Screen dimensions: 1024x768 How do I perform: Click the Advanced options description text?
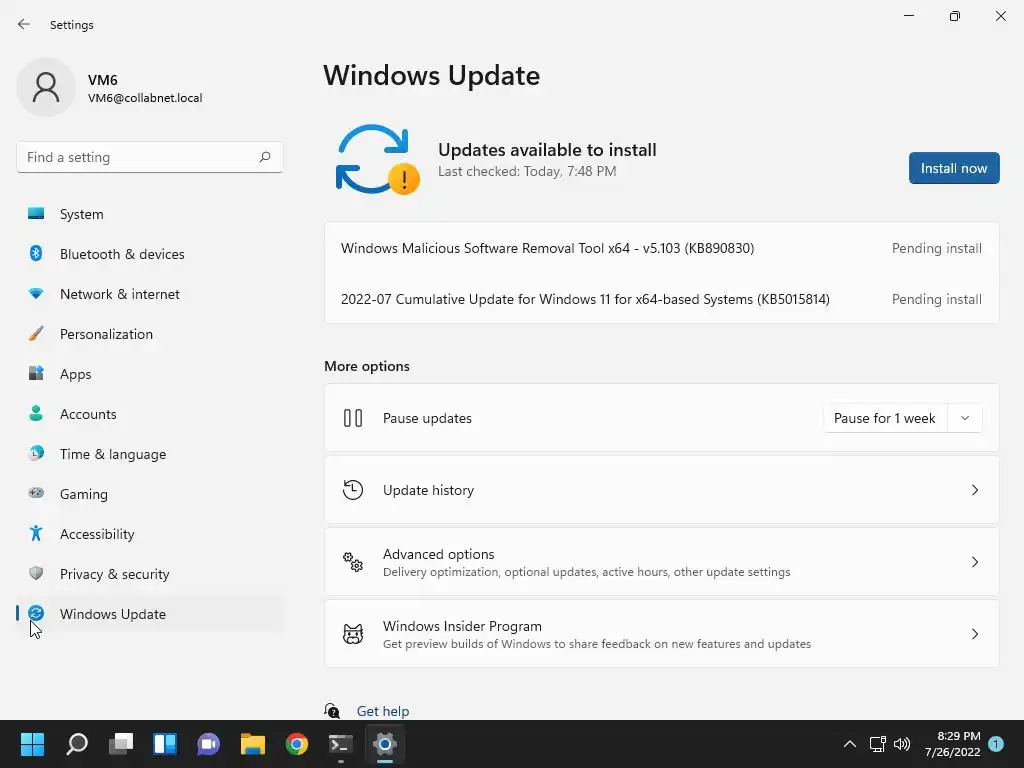(586, 572)
